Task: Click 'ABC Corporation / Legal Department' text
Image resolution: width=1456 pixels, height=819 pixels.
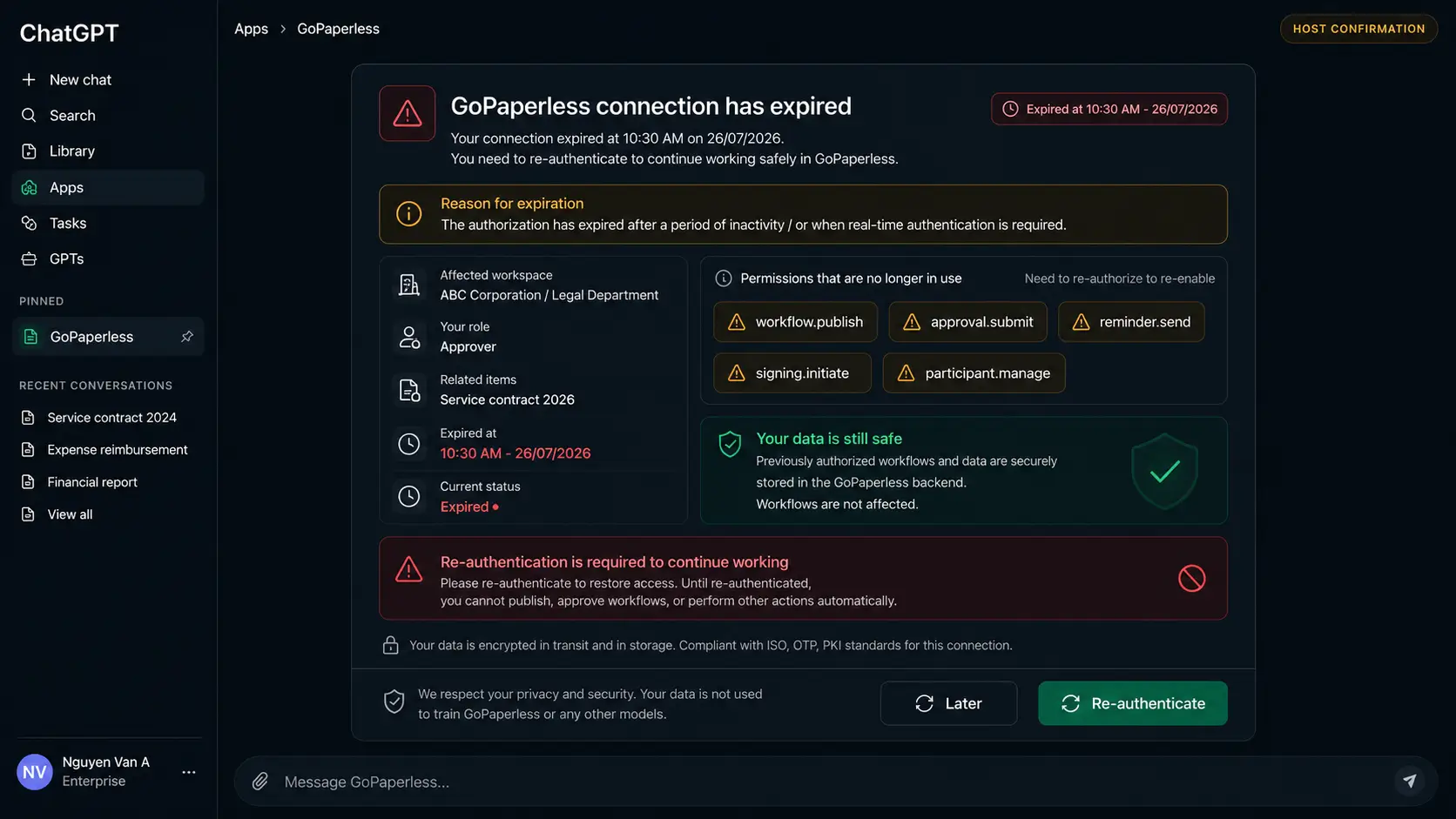Action: coord(549,295)
